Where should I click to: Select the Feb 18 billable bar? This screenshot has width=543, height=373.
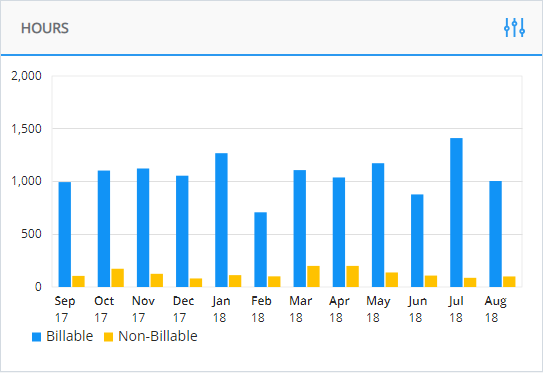tap(260, 249)
